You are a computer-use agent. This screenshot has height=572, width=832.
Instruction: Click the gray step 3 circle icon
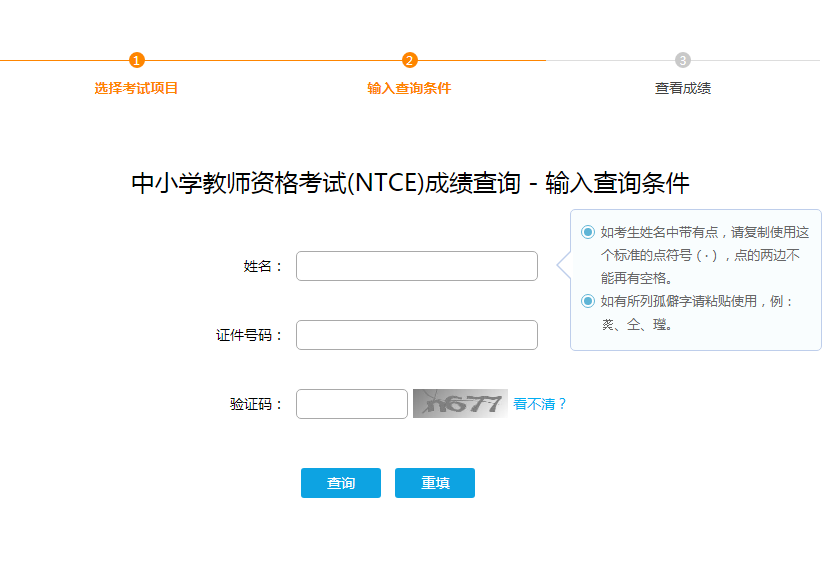tap(683, 60)
